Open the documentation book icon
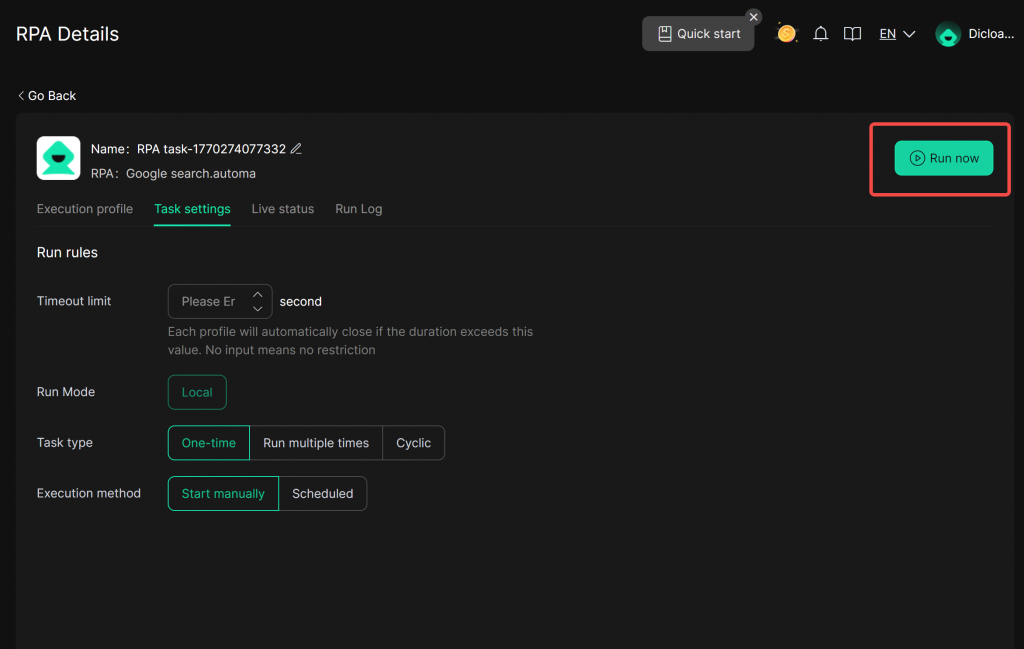The width and height of the screenshot is (1024, 649). 852,34
